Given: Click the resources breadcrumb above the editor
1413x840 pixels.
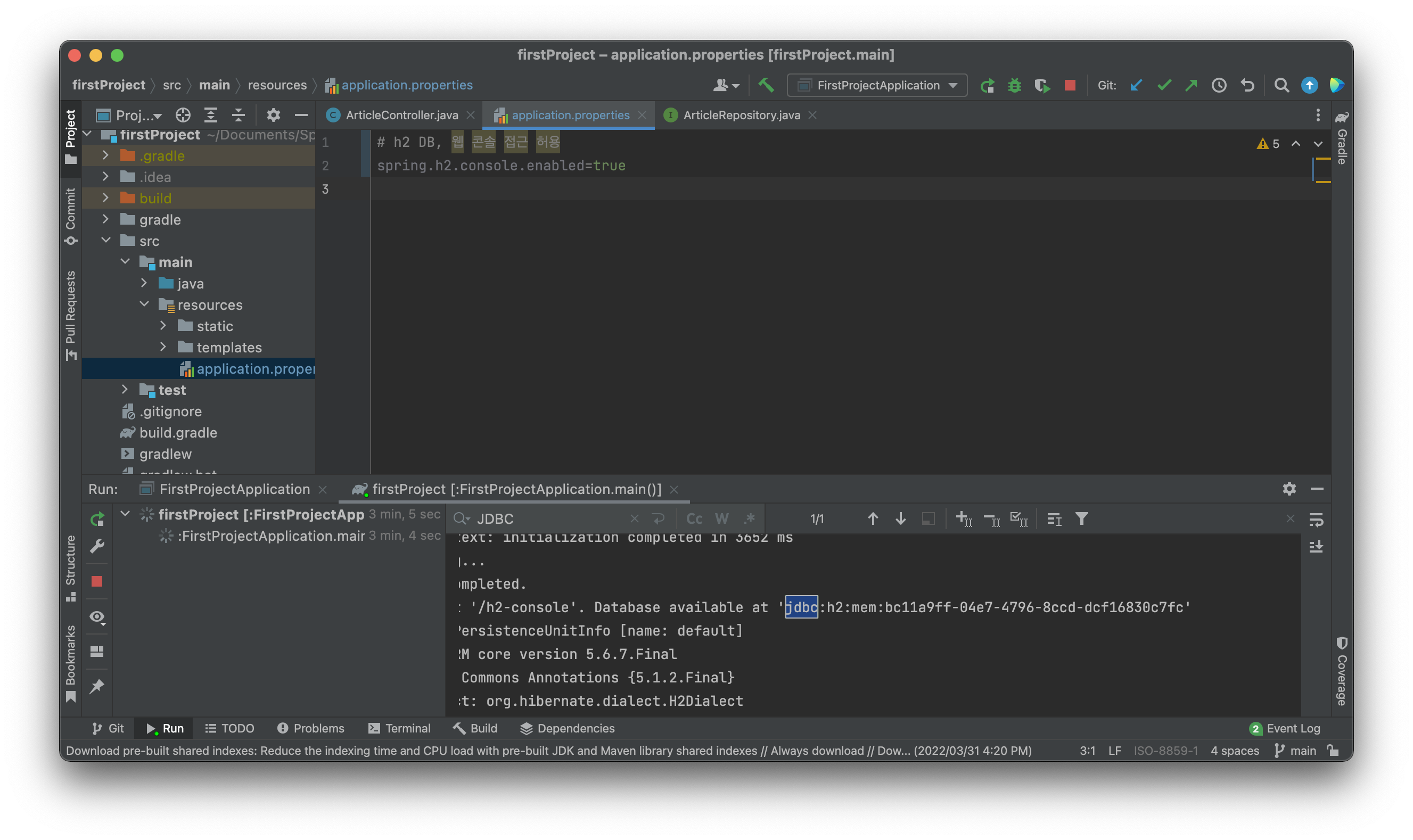Looking at the screenshot, I should [277, 85].
